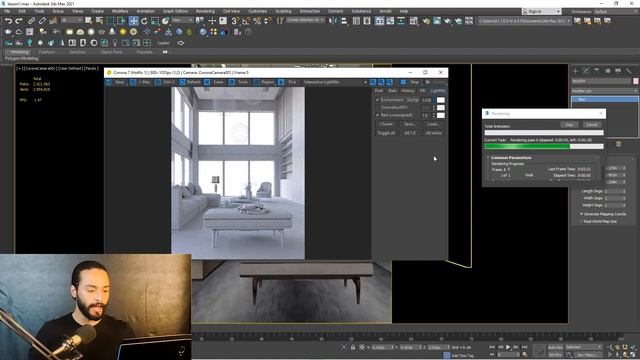Activate the Select and Rotate tool

click(144, 20)
